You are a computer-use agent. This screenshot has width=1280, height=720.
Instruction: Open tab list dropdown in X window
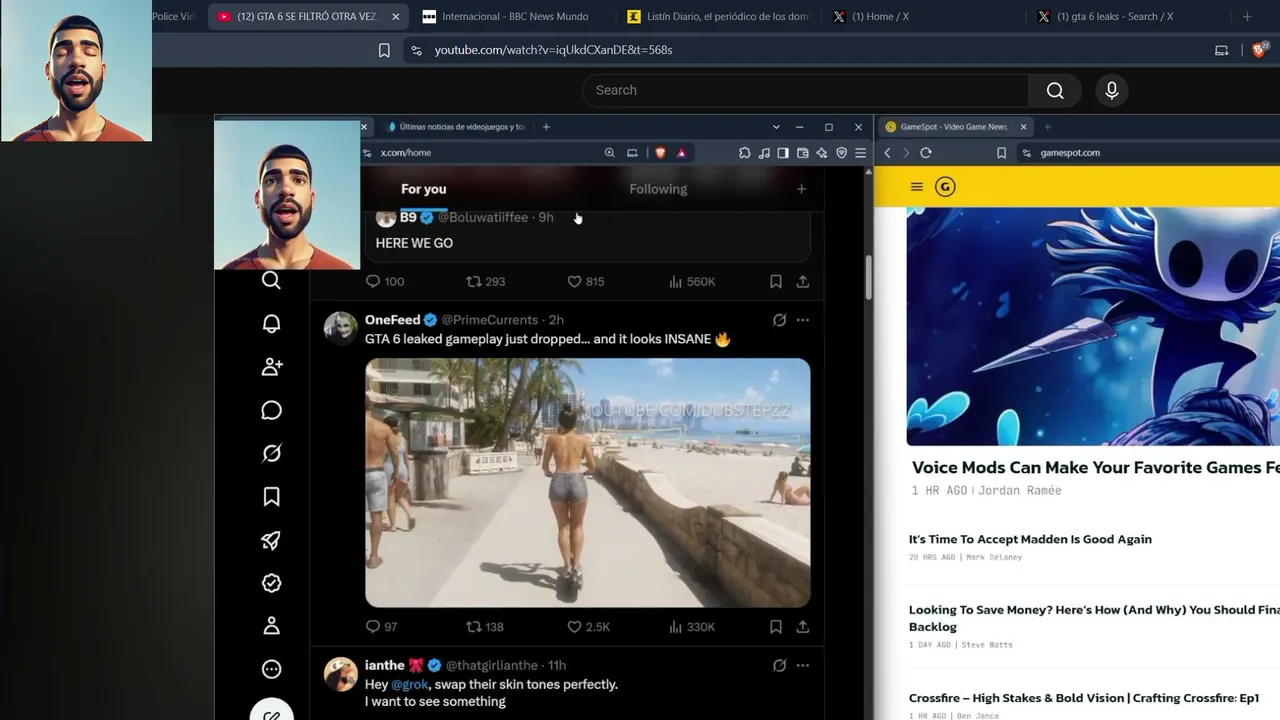775,127
